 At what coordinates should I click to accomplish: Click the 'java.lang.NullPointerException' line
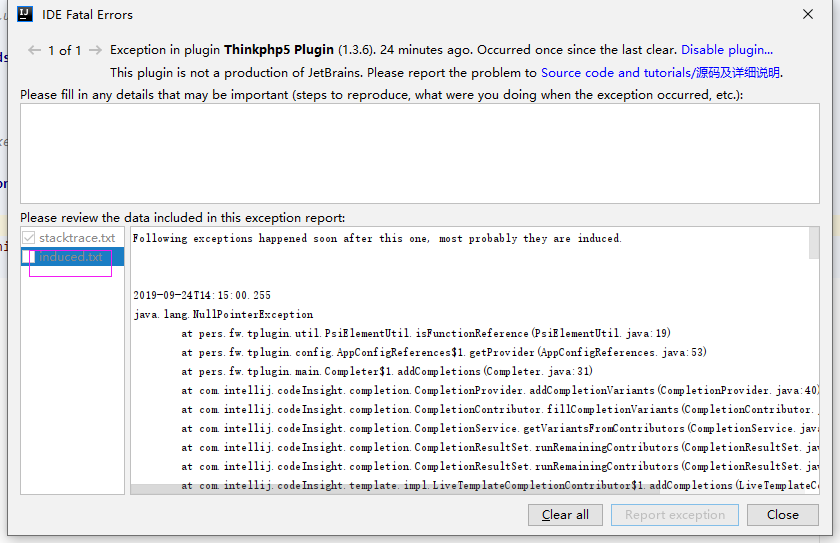223,314
